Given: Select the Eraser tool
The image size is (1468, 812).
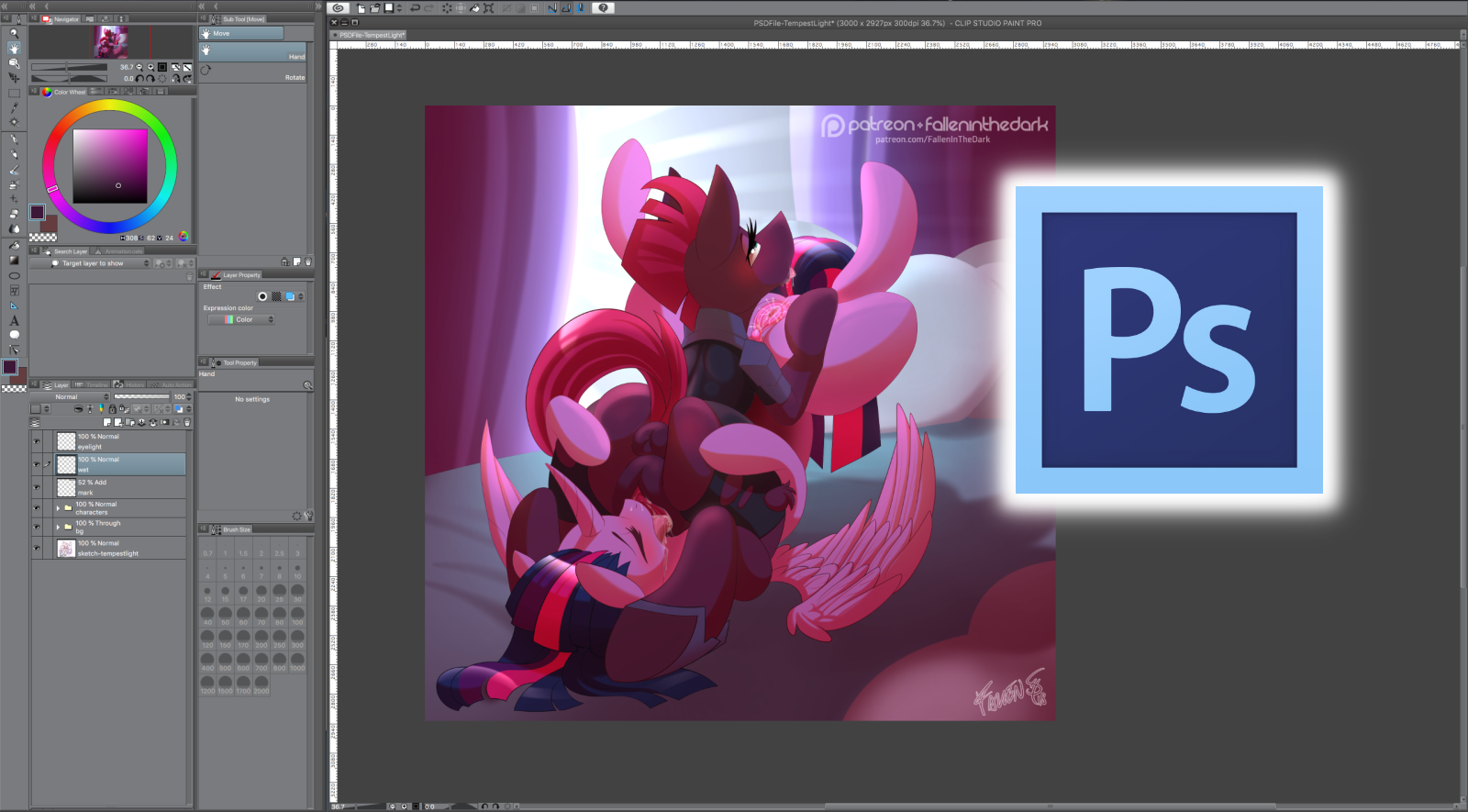Looking at the screenshot, I should (x=14, y=214).
